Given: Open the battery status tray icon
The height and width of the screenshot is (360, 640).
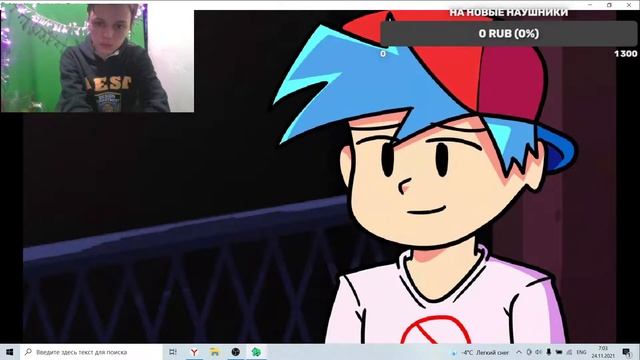Looking at the screenshot, I should pyautogui.click(x=559, y=352).
